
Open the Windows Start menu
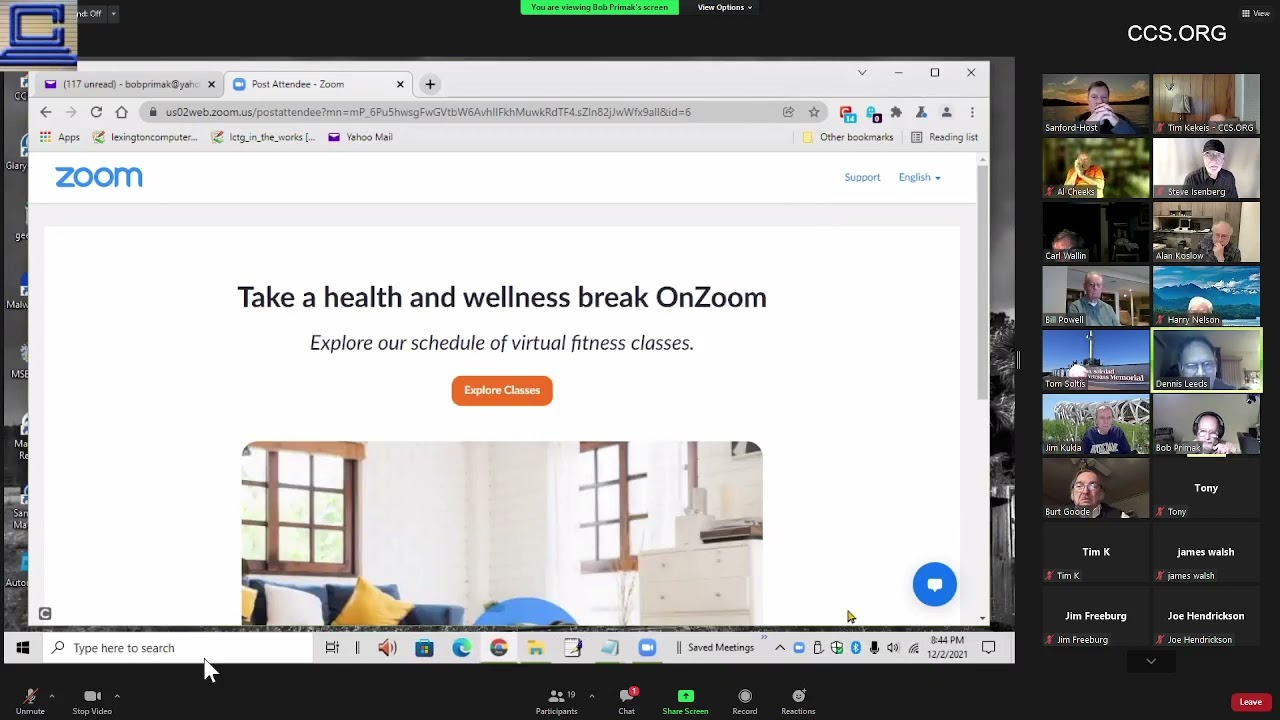click(23, 648)
